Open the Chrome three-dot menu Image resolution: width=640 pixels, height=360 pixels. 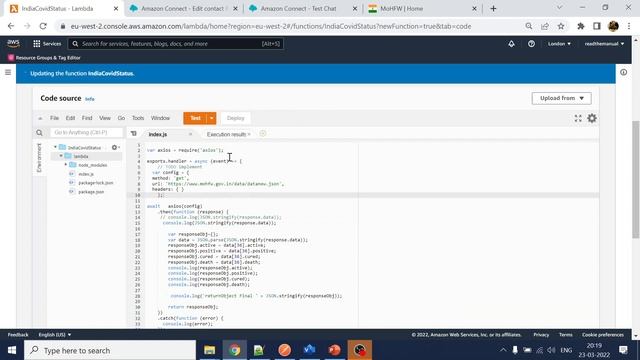(629, 26)
